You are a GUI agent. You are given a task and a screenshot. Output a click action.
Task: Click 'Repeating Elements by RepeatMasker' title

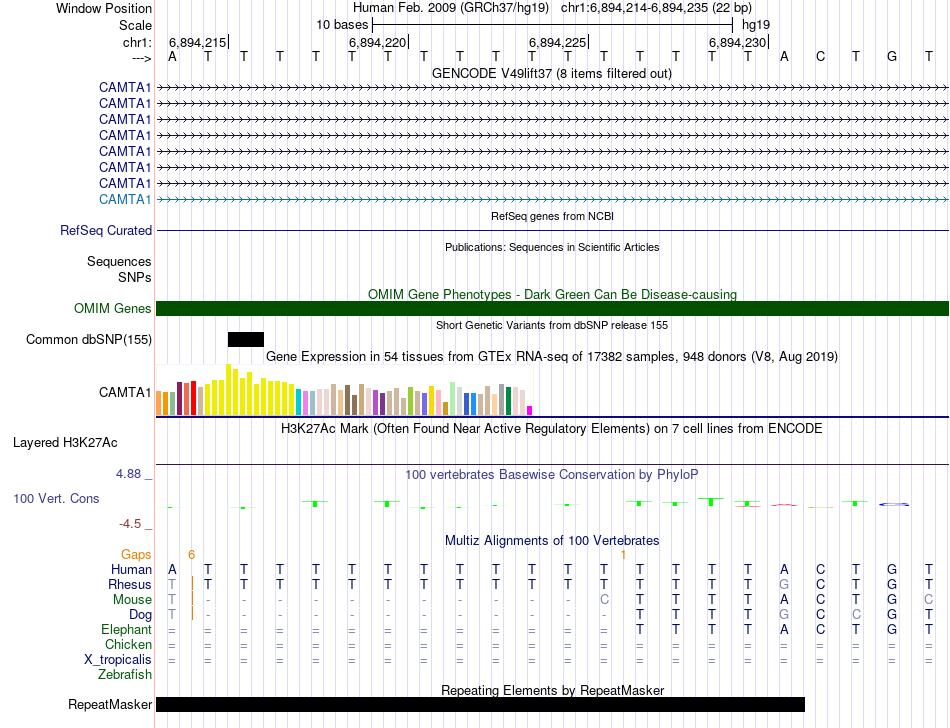coord(553,690)
